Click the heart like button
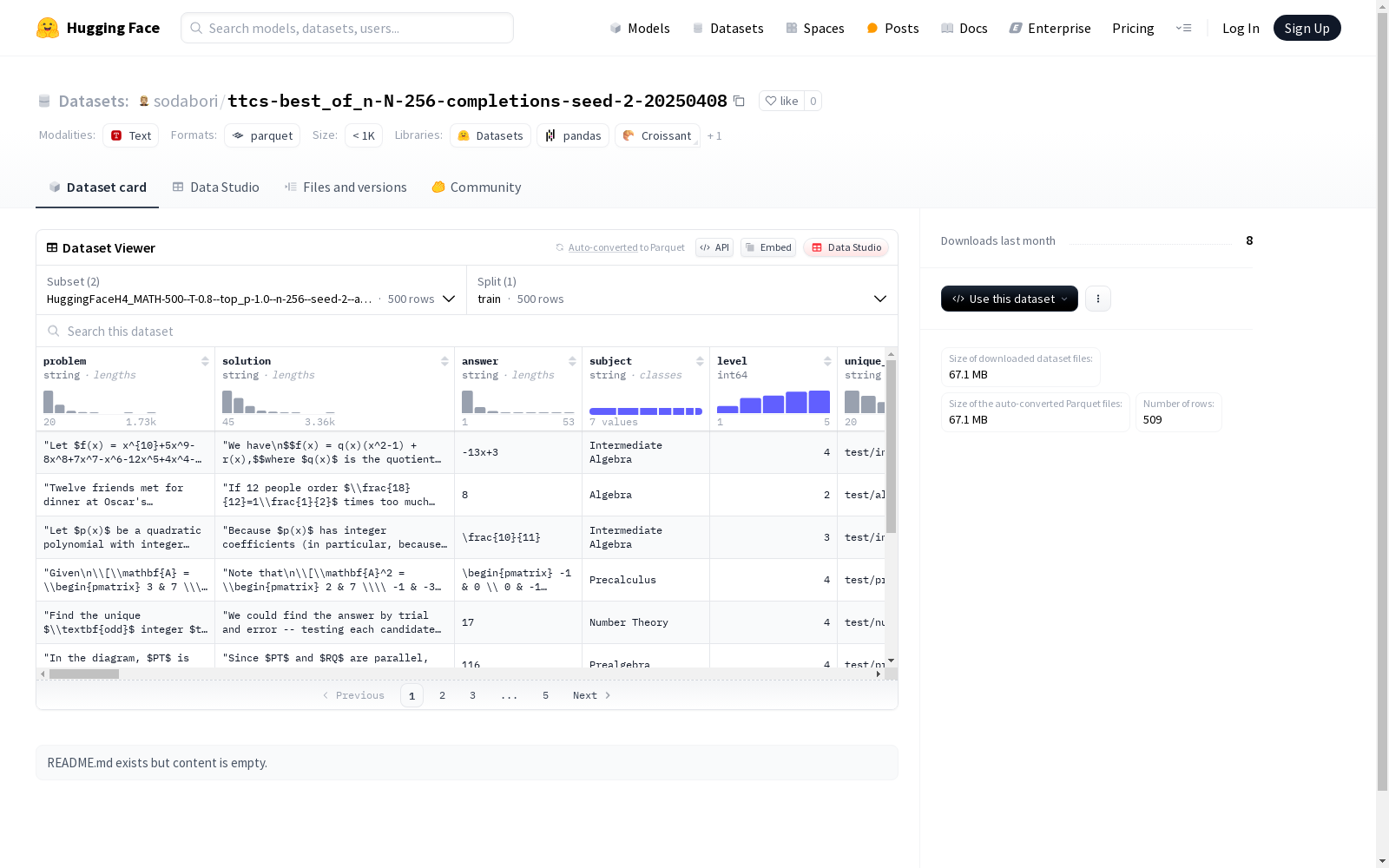The width and height of the screenshot is (1389, 868). coord(781,101)
